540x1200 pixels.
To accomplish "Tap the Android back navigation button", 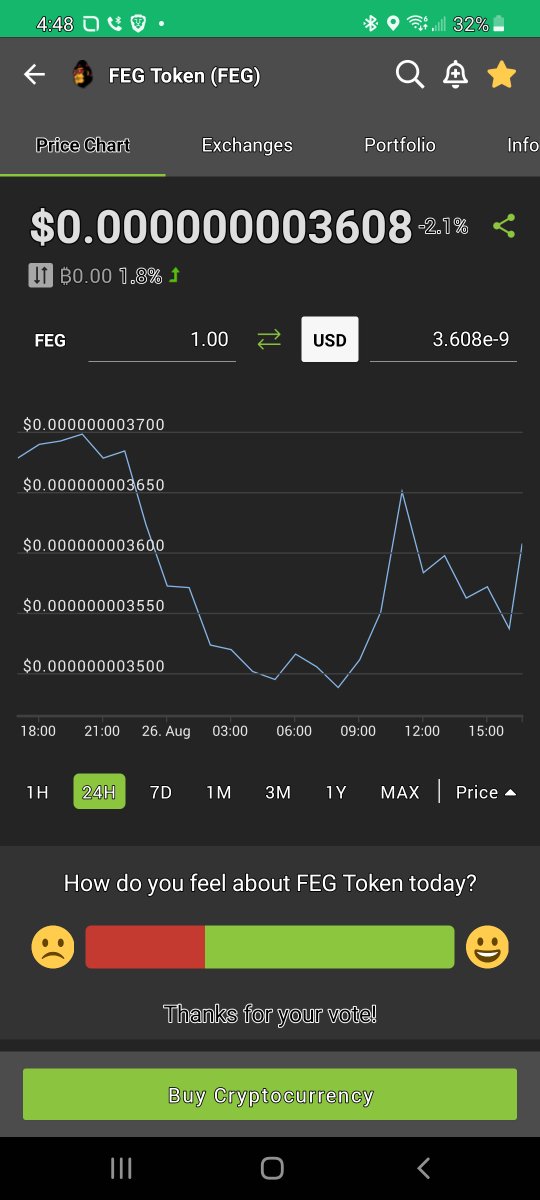I will [x=423, y=1168].
